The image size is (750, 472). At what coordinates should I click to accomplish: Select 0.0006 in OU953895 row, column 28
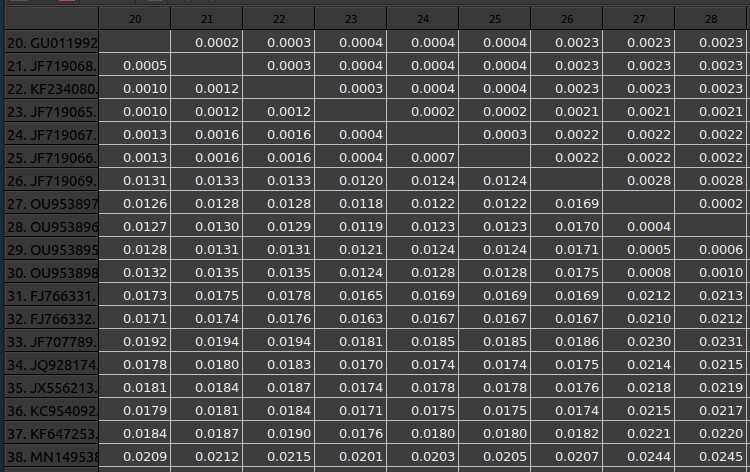tap(711, 249)
